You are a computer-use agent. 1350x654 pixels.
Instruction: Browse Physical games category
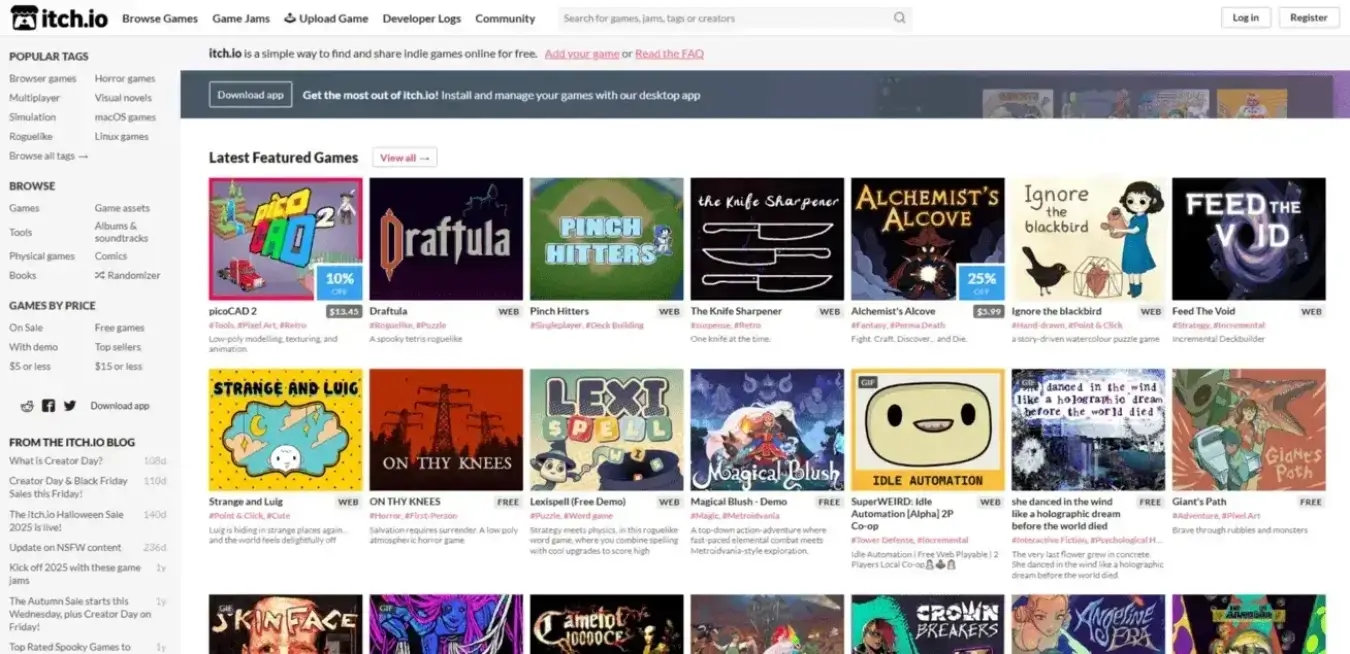[42, 256]
